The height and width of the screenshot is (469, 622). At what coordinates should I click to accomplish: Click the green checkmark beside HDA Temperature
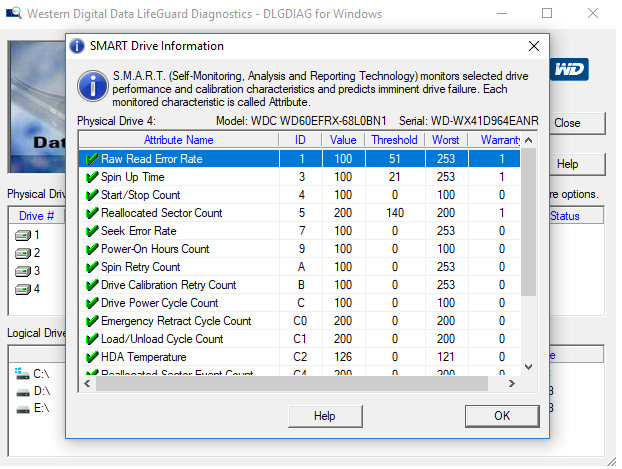(x=92, y=357)
